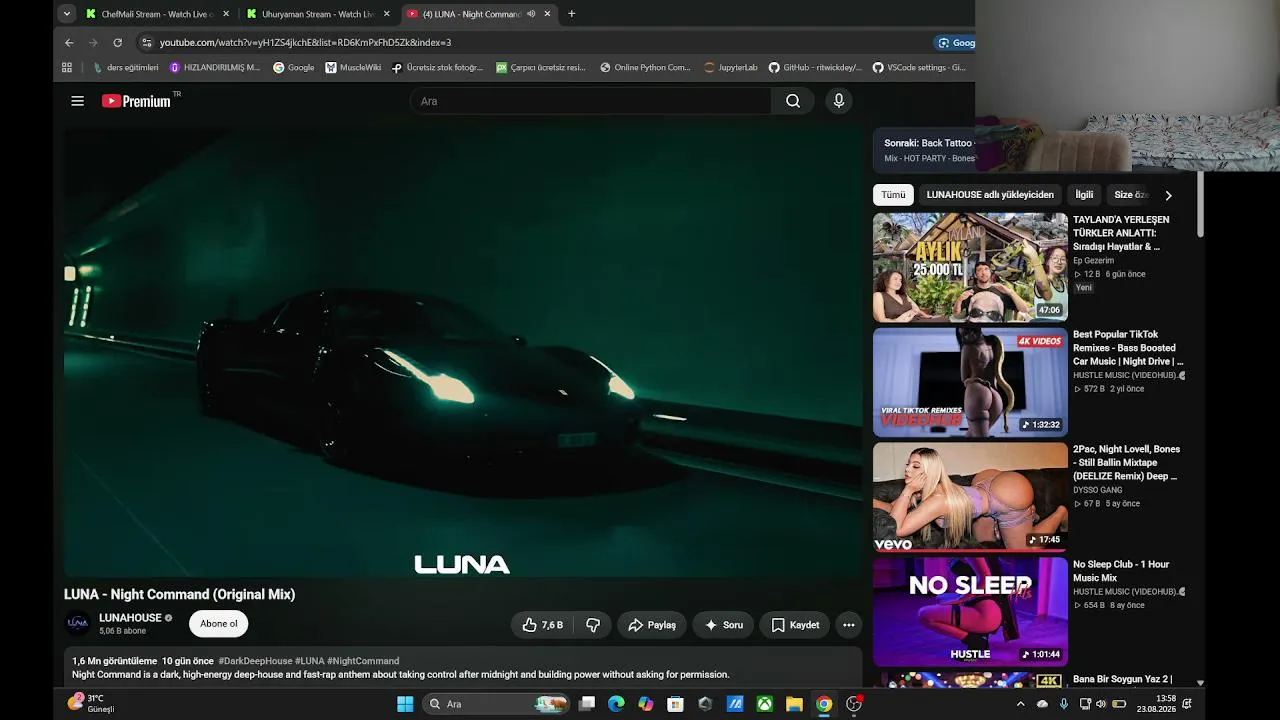Open the JupyterLab bookmark
Viewport: 1280px width, 720px height.
click(731, 68)
